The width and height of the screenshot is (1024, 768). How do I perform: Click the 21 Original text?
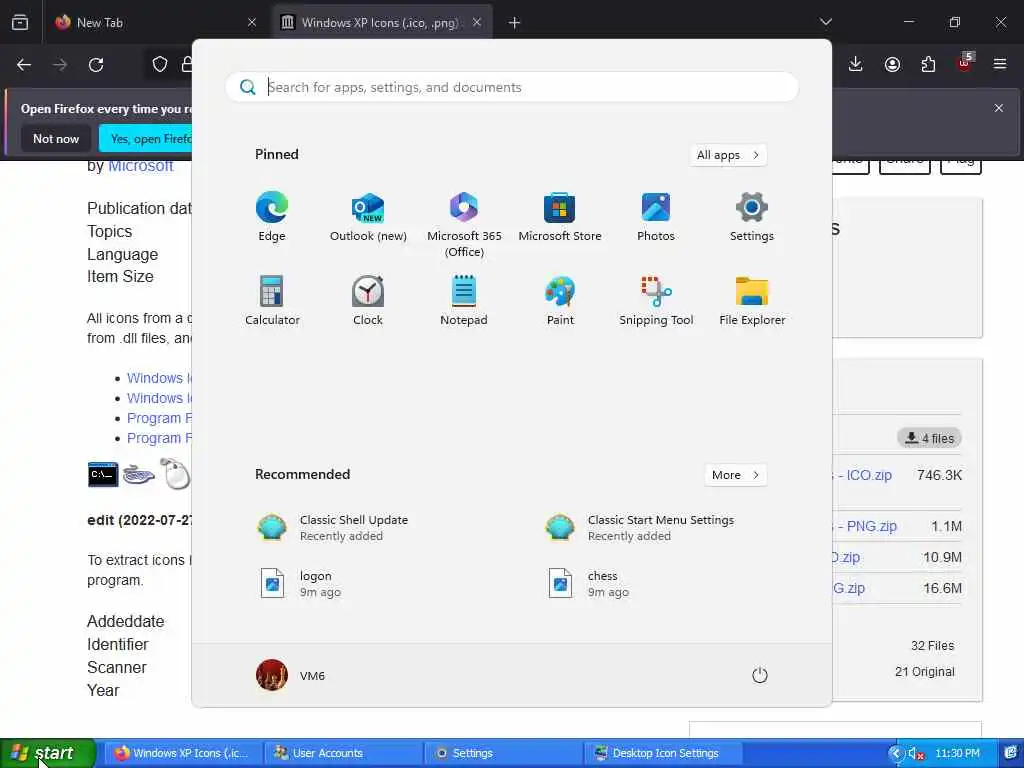[x=925, y=671]
